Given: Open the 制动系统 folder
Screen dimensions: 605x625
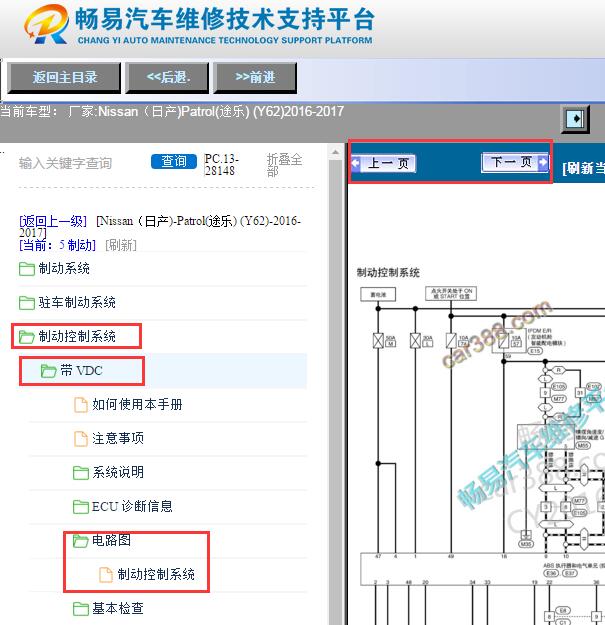Looking at the screenshot, I should [64, 269].
